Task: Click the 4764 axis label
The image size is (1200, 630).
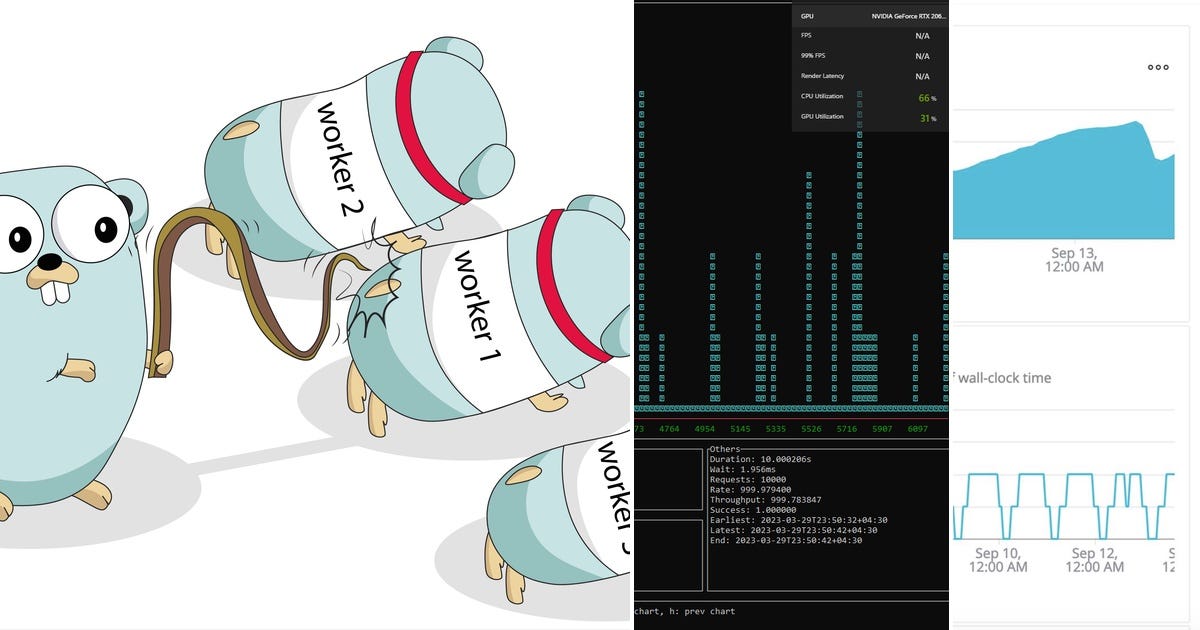Action: tap(669, 429)
